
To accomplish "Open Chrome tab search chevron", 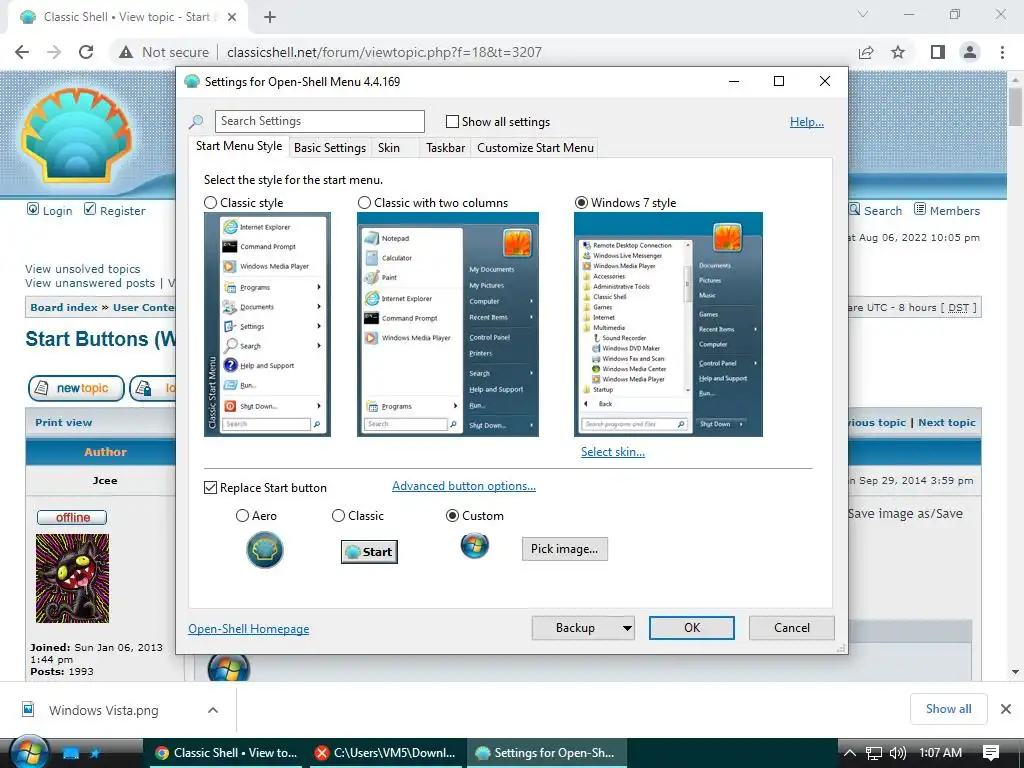I will point(863,14).
